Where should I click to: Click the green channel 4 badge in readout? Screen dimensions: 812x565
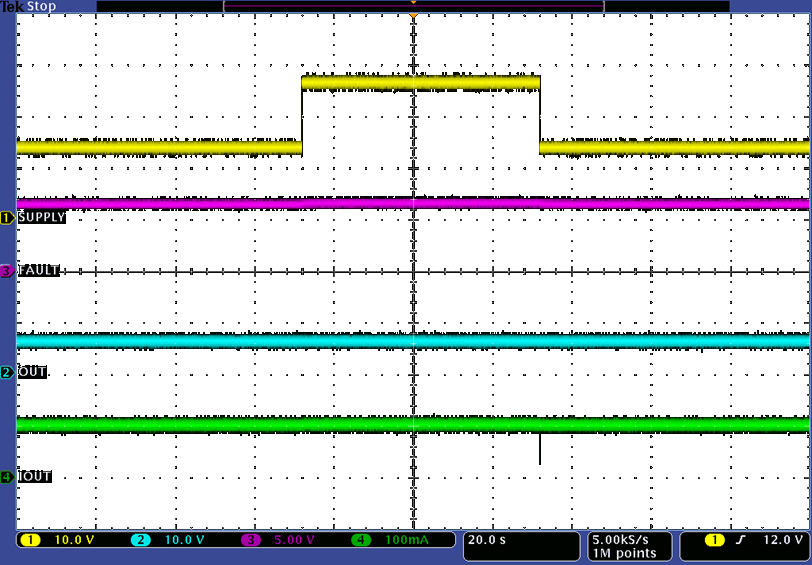tap(361, 540)
